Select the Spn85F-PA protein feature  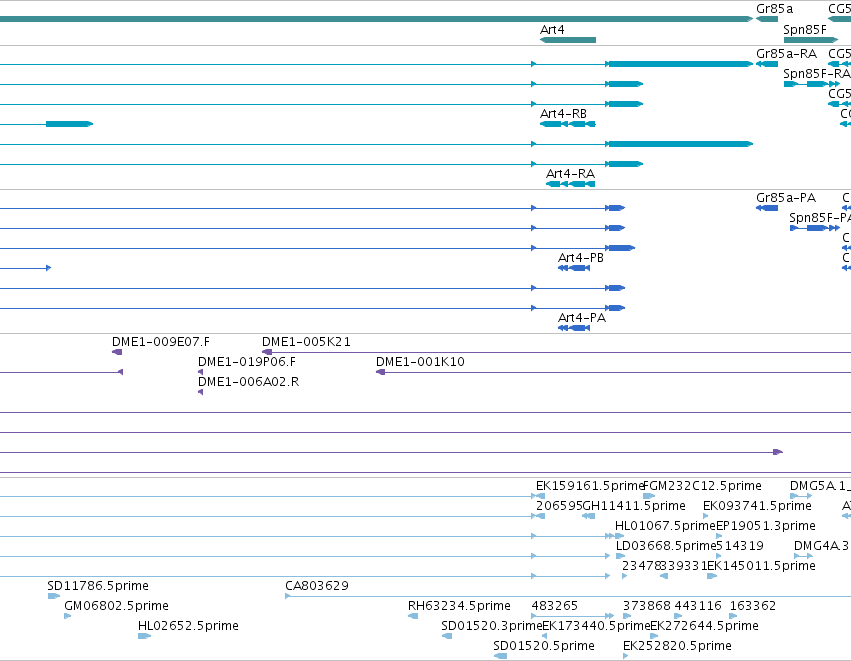(815, 228)
